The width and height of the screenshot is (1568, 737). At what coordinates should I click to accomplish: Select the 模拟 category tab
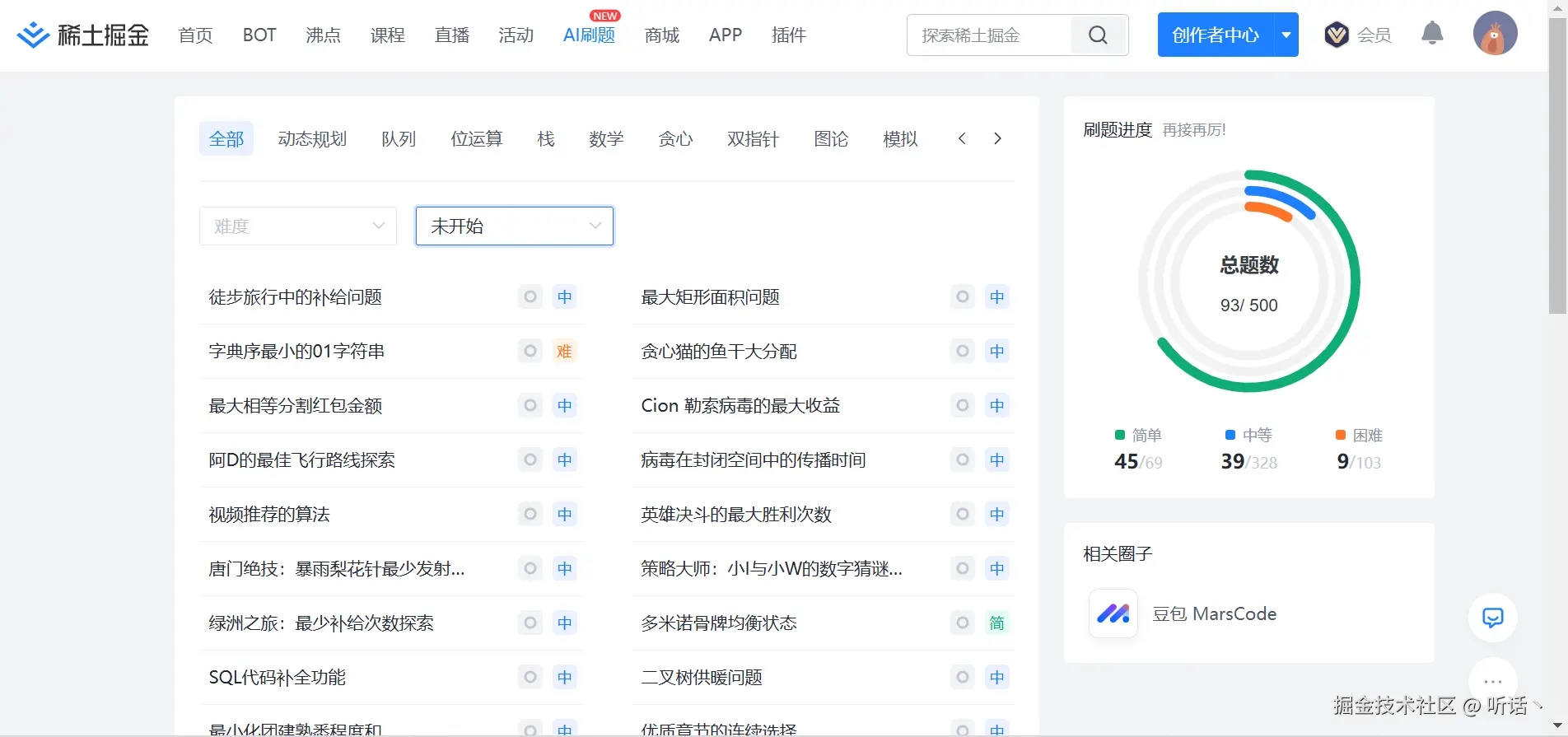point(900,138)
